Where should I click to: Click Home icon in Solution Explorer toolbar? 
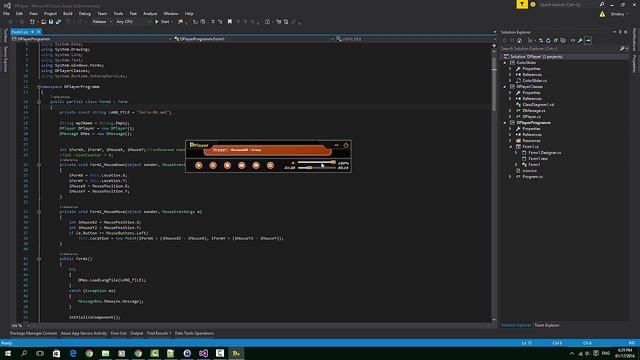pos(519,40)
